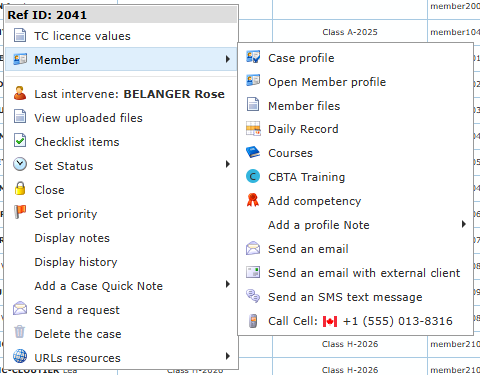Image resolution: width=480 pixels, height=375 pixels.
Task: Open Daily Record
Action: 355,129
